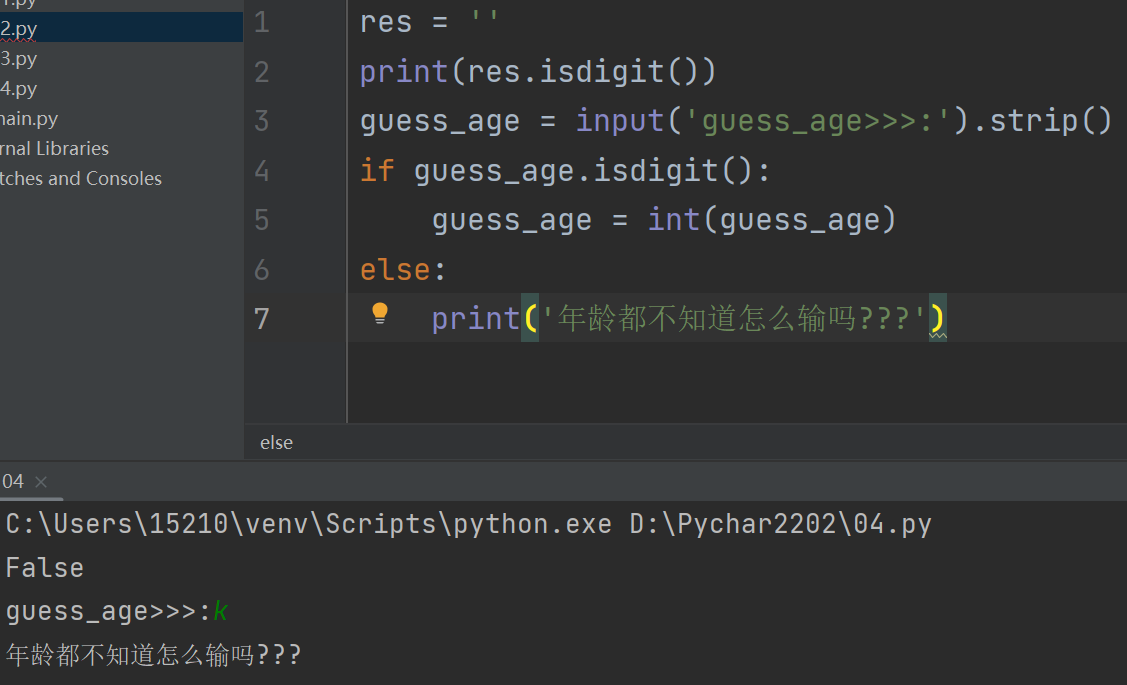
Task: Click line number 7 in the gutter
Action: (x=261, y=319)
